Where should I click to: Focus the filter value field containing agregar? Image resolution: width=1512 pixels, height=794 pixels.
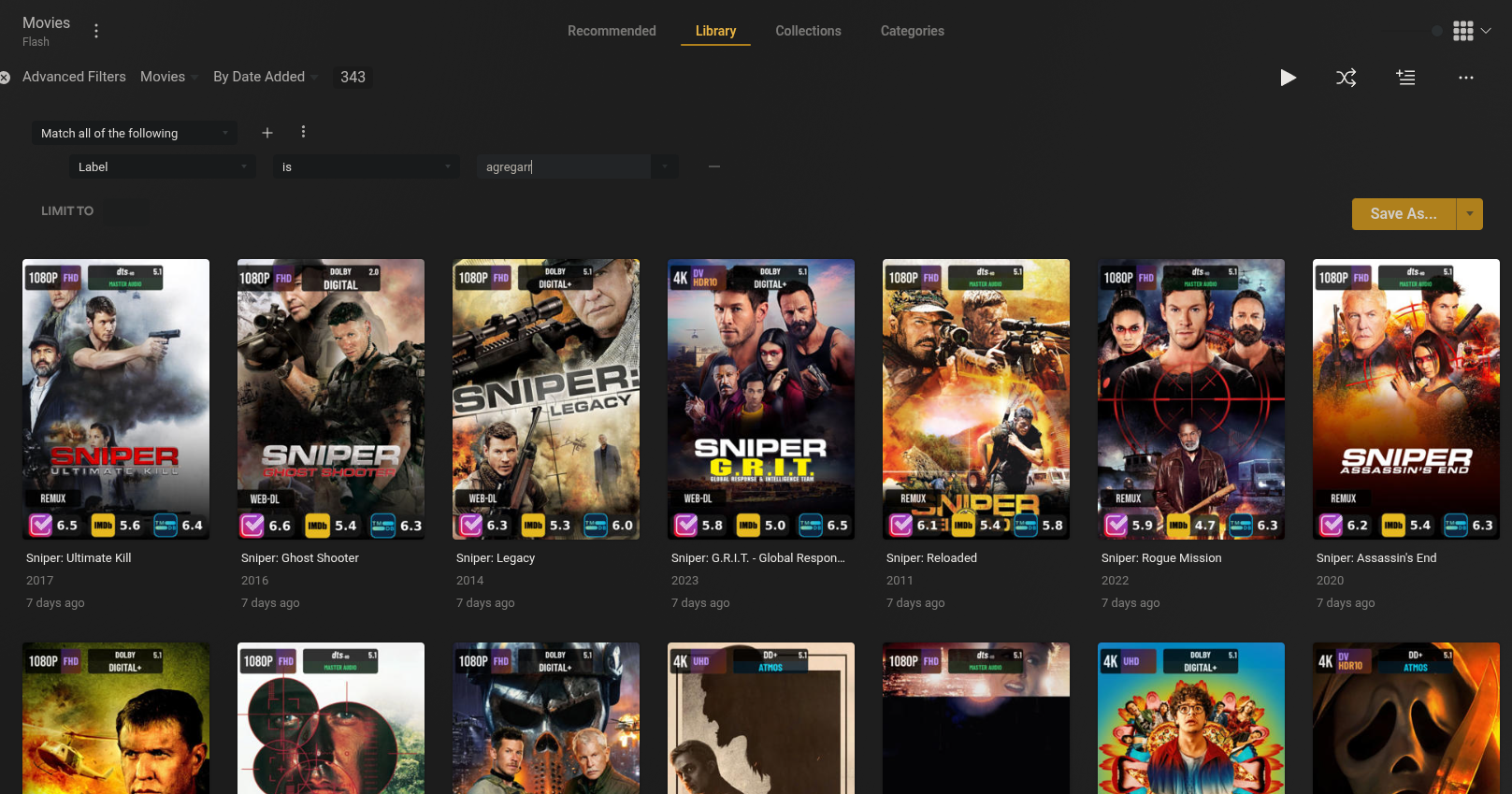564,166
